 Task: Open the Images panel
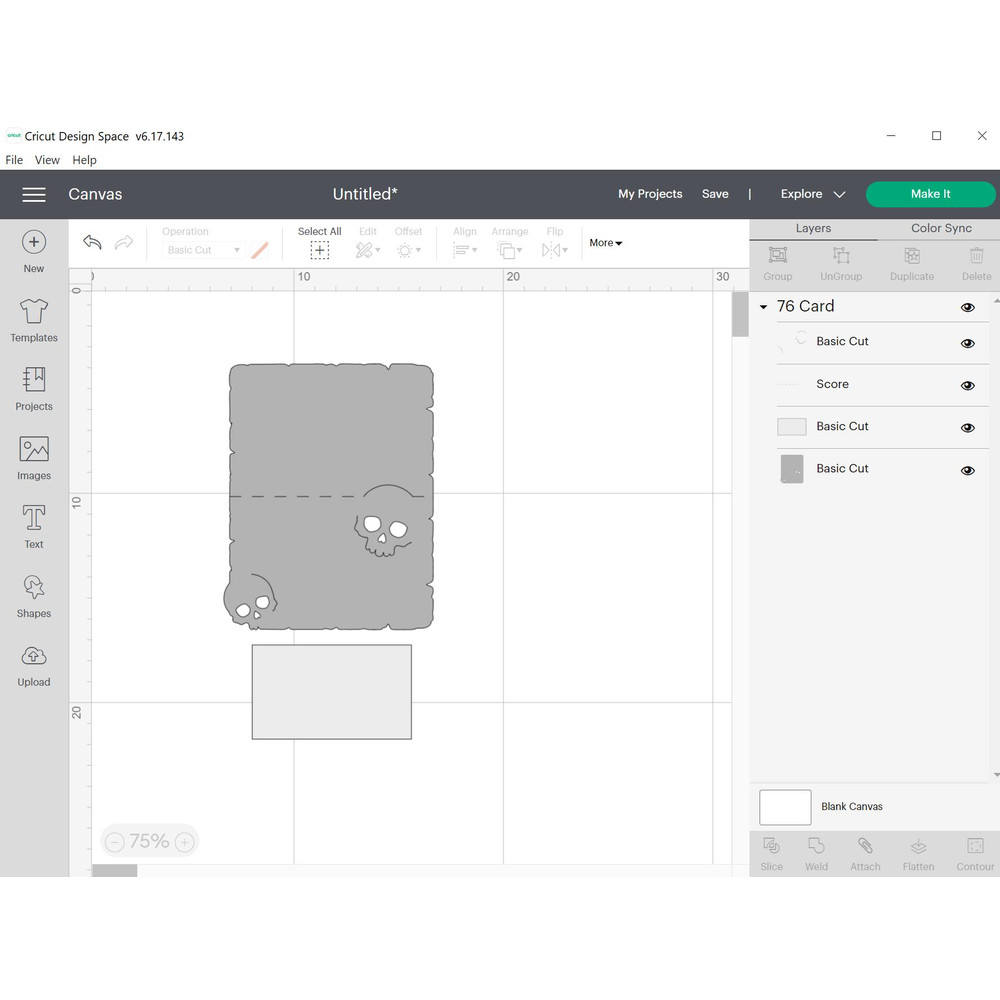click(x=34, y=450)
